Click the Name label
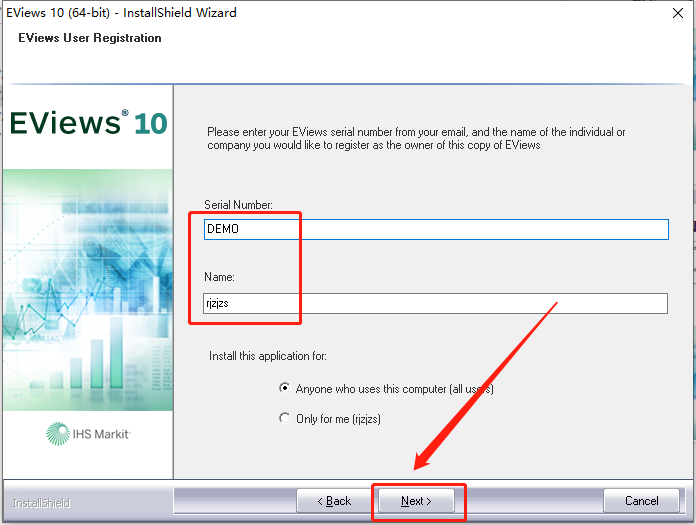The width and height of the screenshot is (696, 525). point(219,277)
